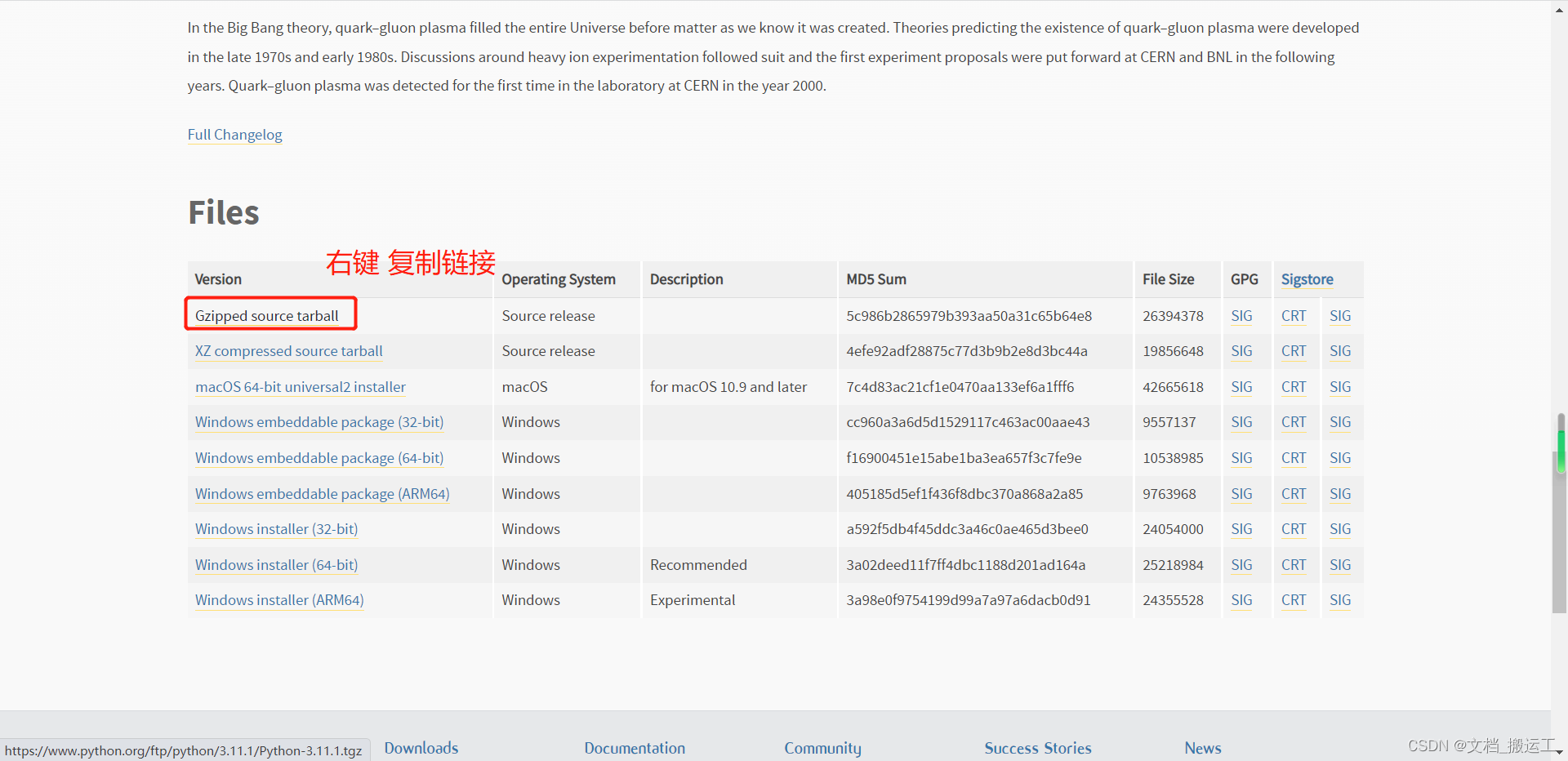Download macOS 64-bit universal2 installer
Viewport: 1568px width, 761px height.
(x=300, y=387)
